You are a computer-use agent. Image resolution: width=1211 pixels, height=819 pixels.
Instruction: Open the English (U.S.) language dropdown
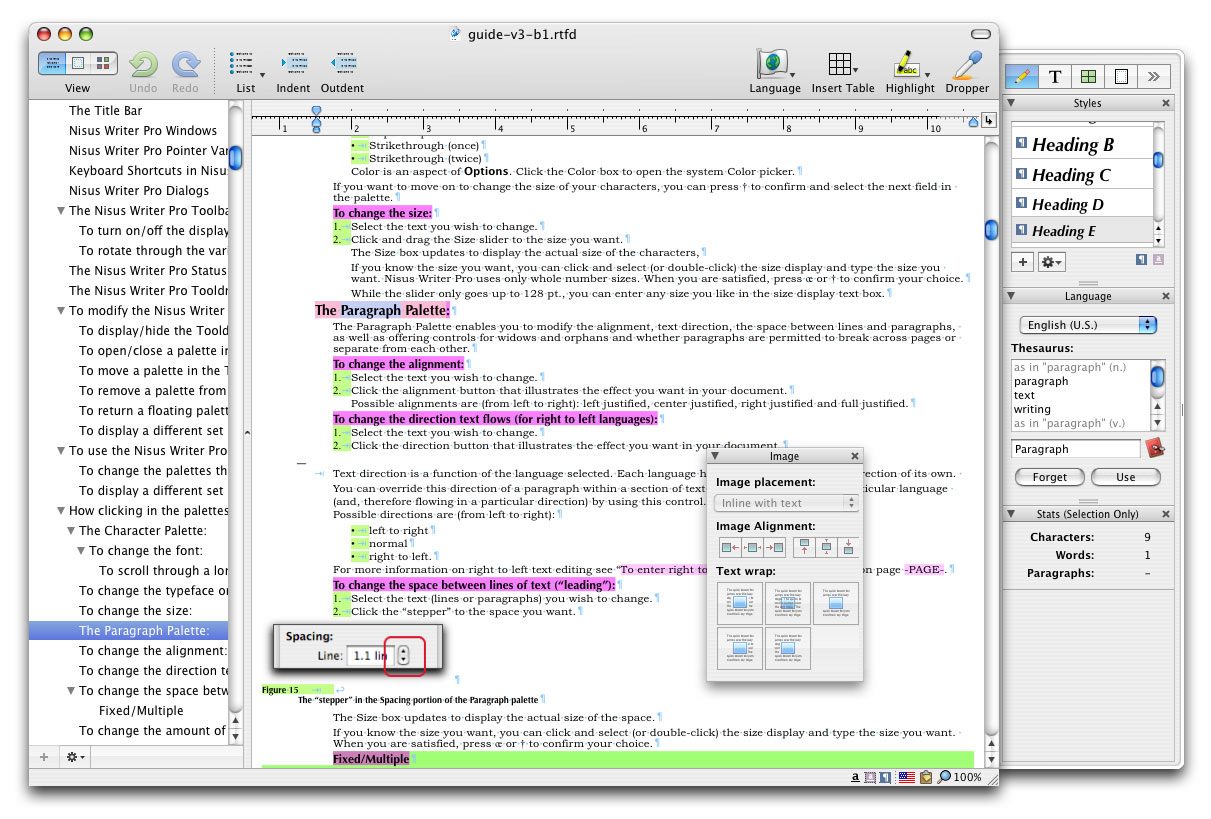(1088, 325)
